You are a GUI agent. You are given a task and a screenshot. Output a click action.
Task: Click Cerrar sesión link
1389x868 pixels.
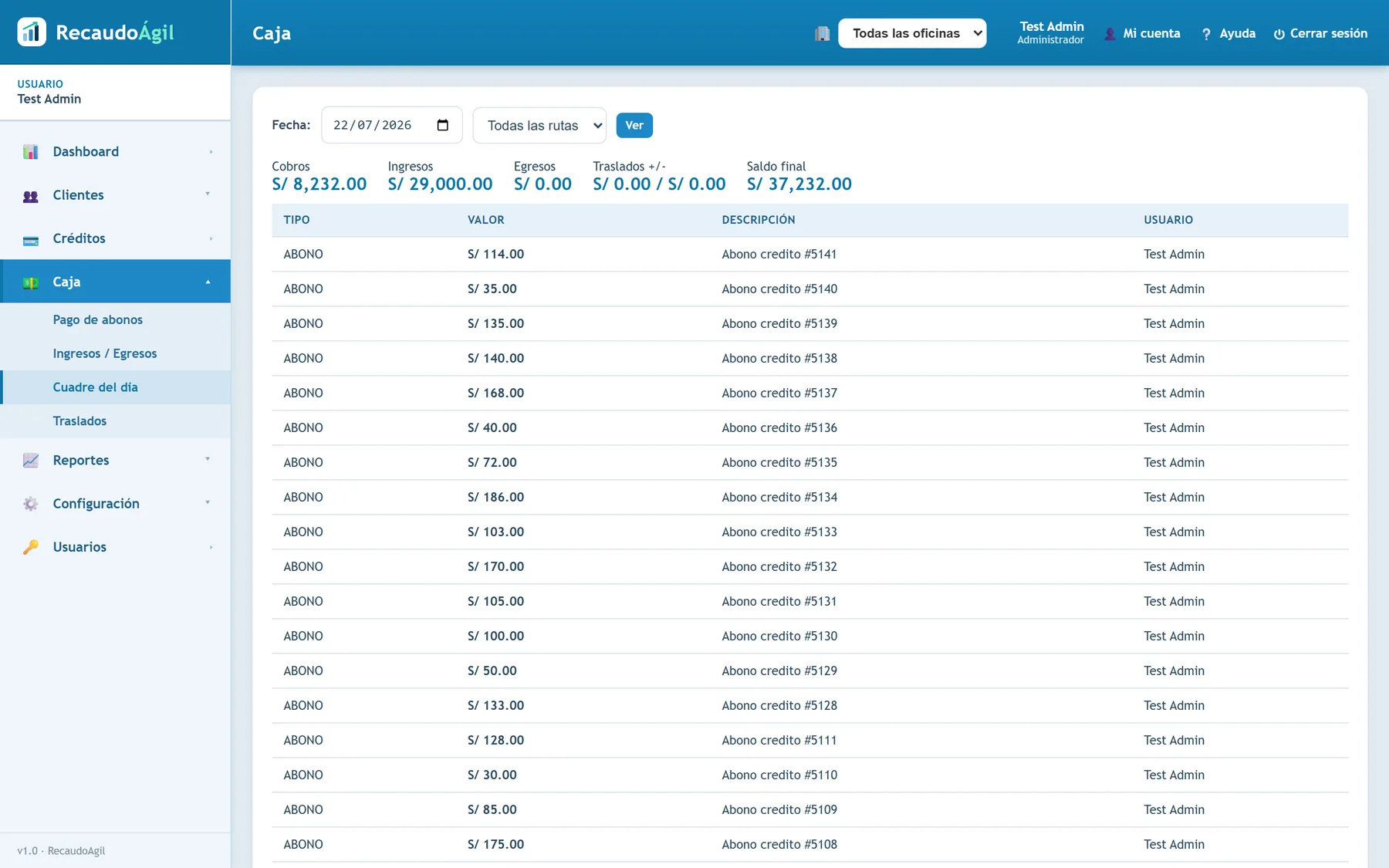pos(1320,33)
